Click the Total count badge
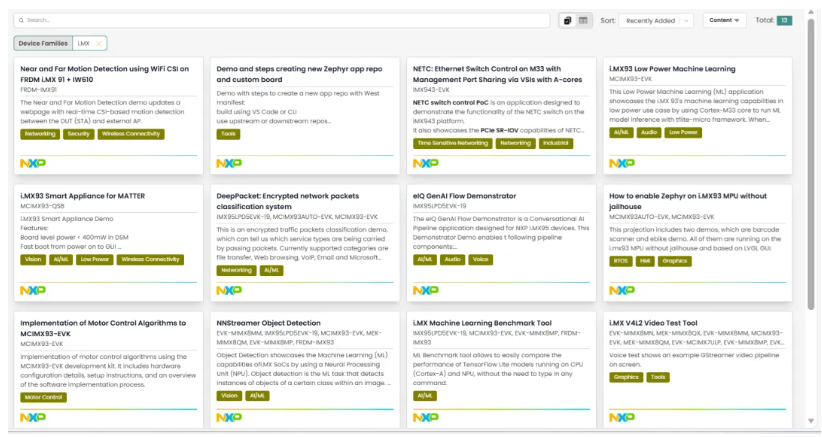 point(784,20)
